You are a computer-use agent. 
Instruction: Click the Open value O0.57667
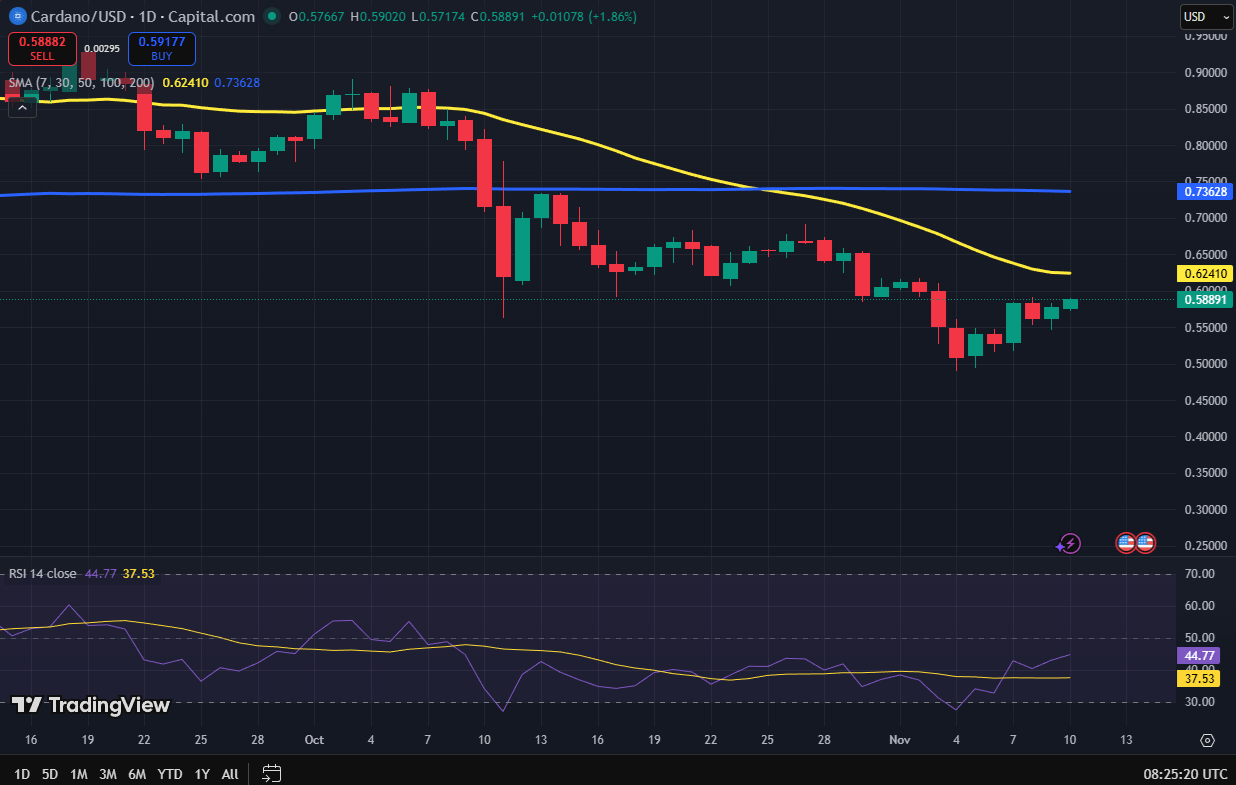click(x=315, y=16)
